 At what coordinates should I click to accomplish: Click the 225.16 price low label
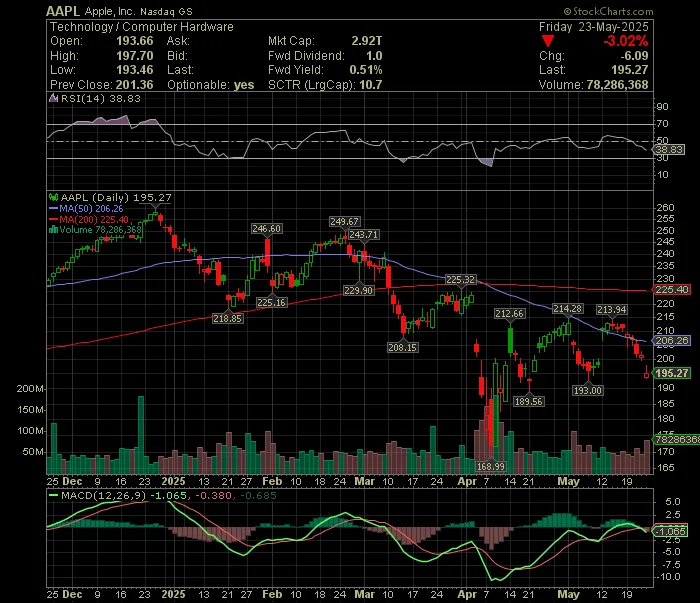click(x=271, y=302)
